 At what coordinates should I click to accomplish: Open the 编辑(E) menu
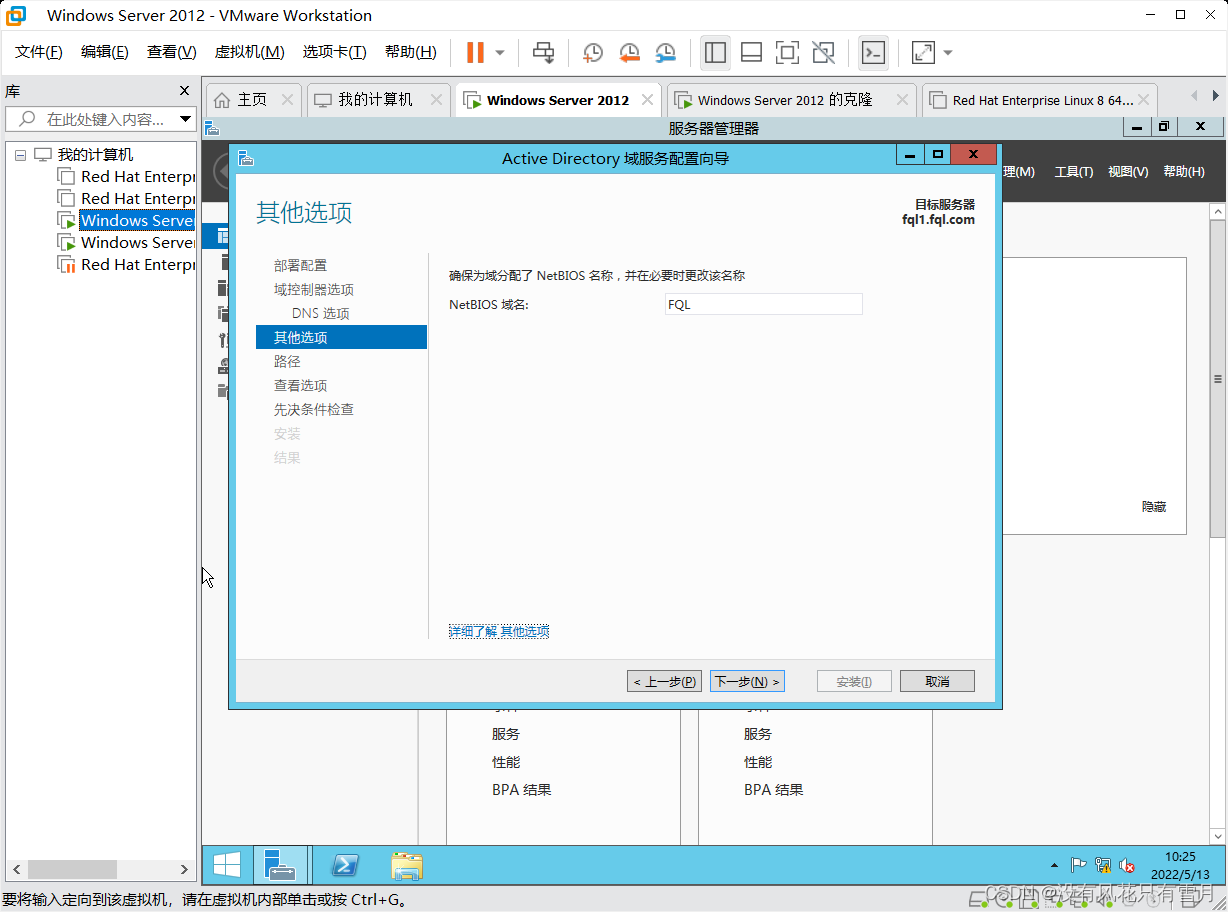pyautogui.click(x=105, y=52)
